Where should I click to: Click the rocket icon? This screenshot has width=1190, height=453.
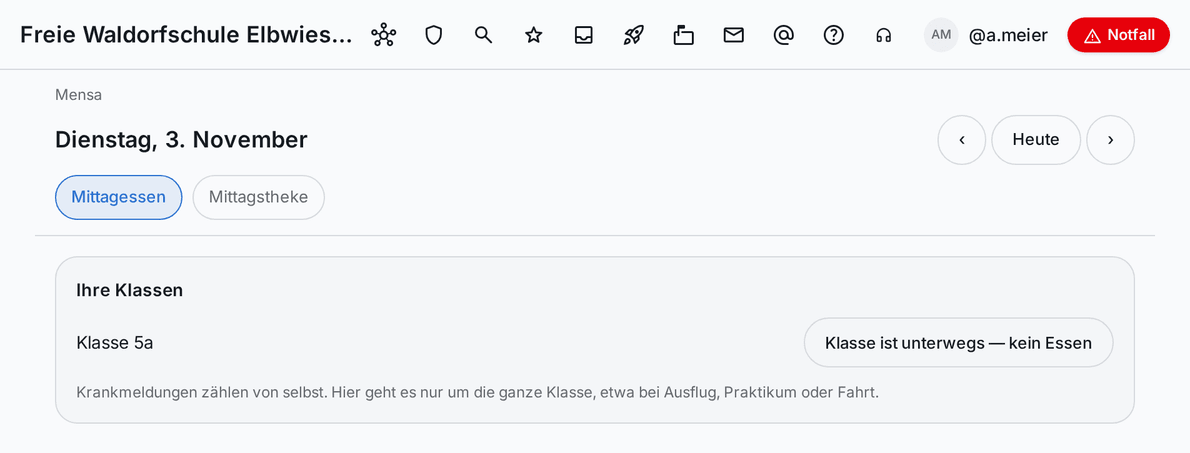pyautogui.click(x=634, y=35)
